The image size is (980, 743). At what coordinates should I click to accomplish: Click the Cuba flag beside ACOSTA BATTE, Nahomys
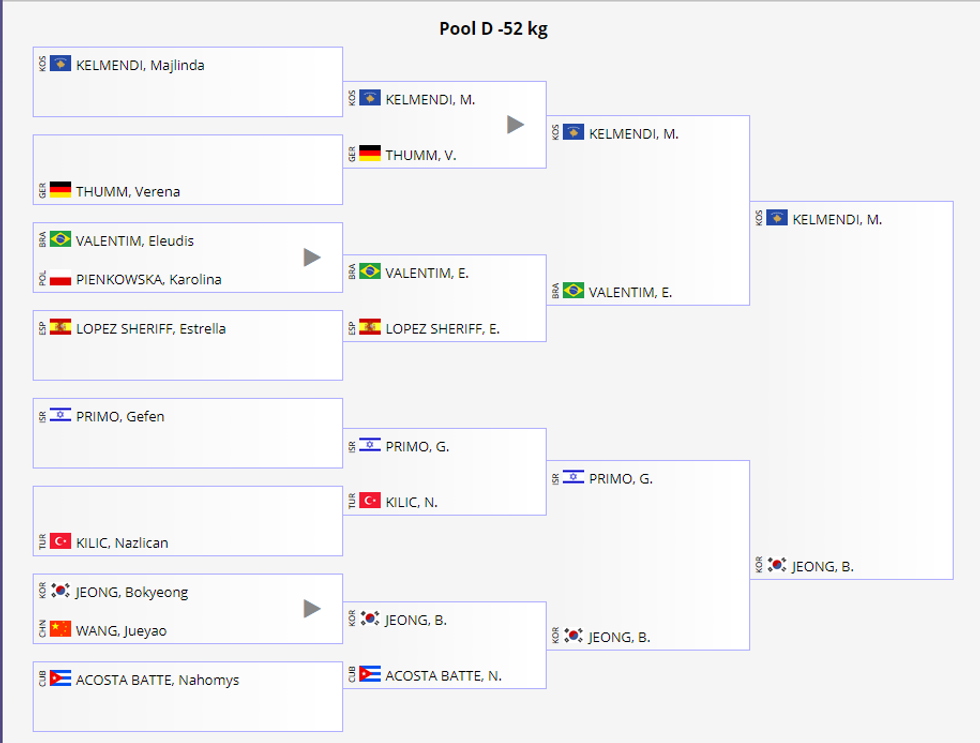point(60,680)
